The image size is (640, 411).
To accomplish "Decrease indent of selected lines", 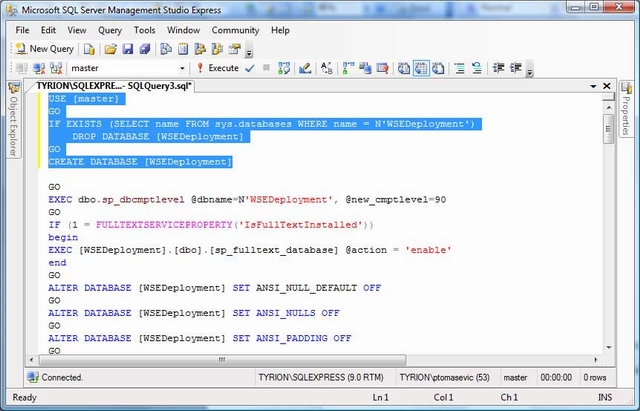I will coord(498,68).
